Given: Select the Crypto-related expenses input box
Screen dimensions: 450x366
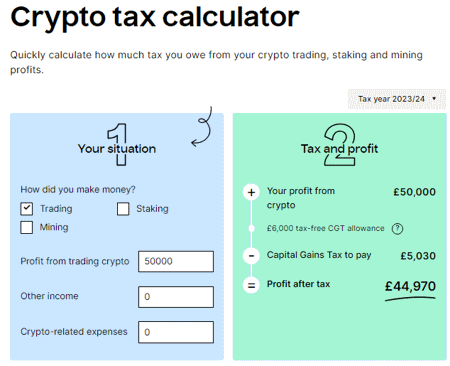Looking at the screenshot, I should (176, 332).
